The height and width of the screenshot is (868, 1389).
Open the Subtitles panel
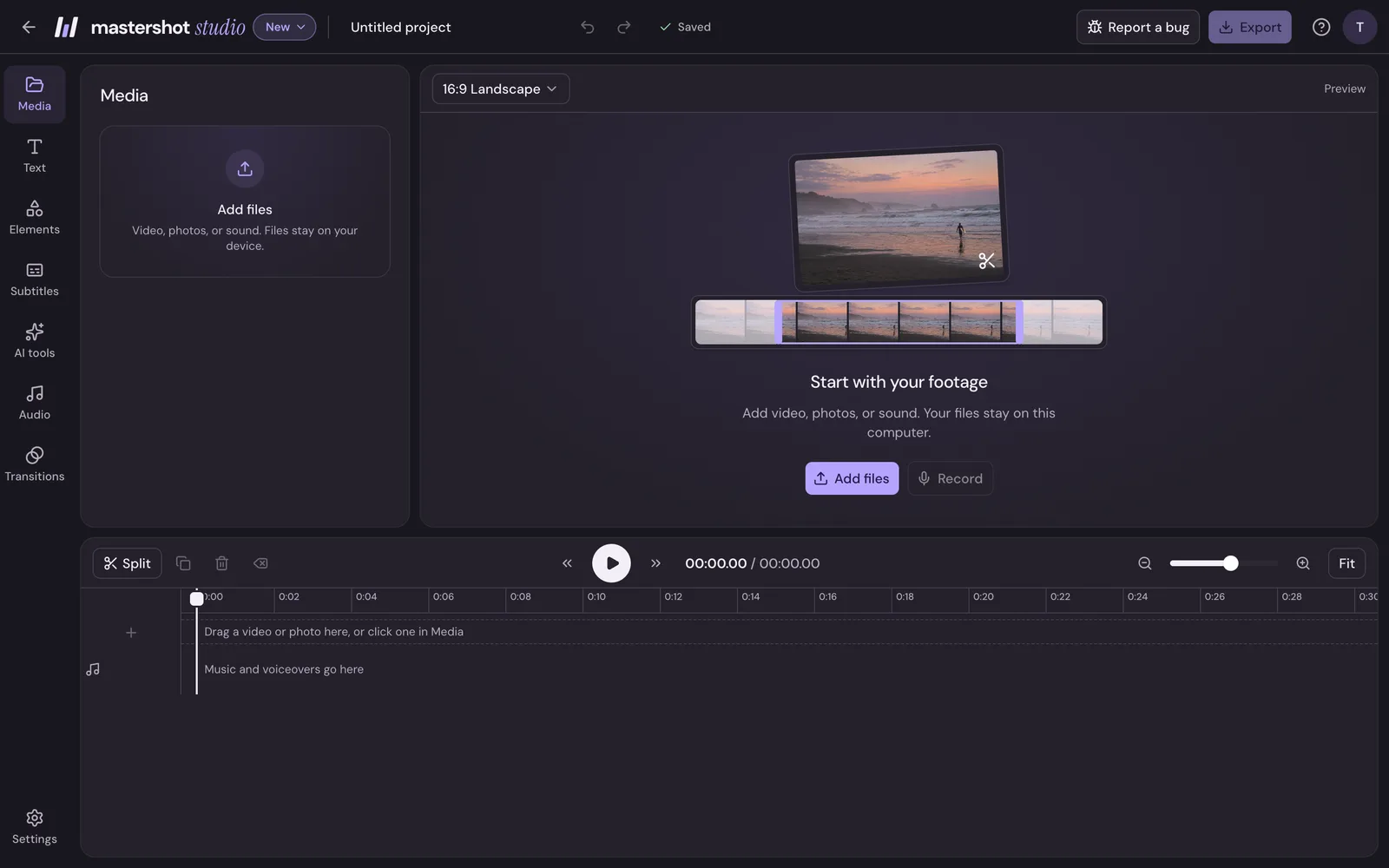pos(35,279)
